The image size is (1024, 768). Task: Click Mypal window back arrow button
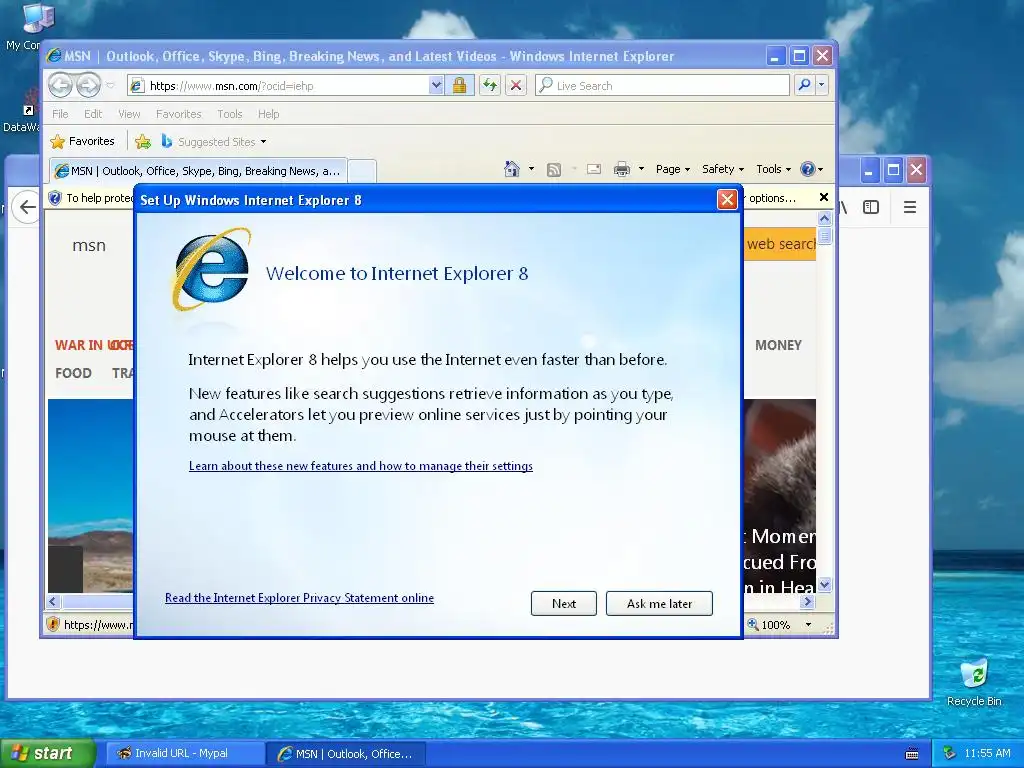[27, 208]
